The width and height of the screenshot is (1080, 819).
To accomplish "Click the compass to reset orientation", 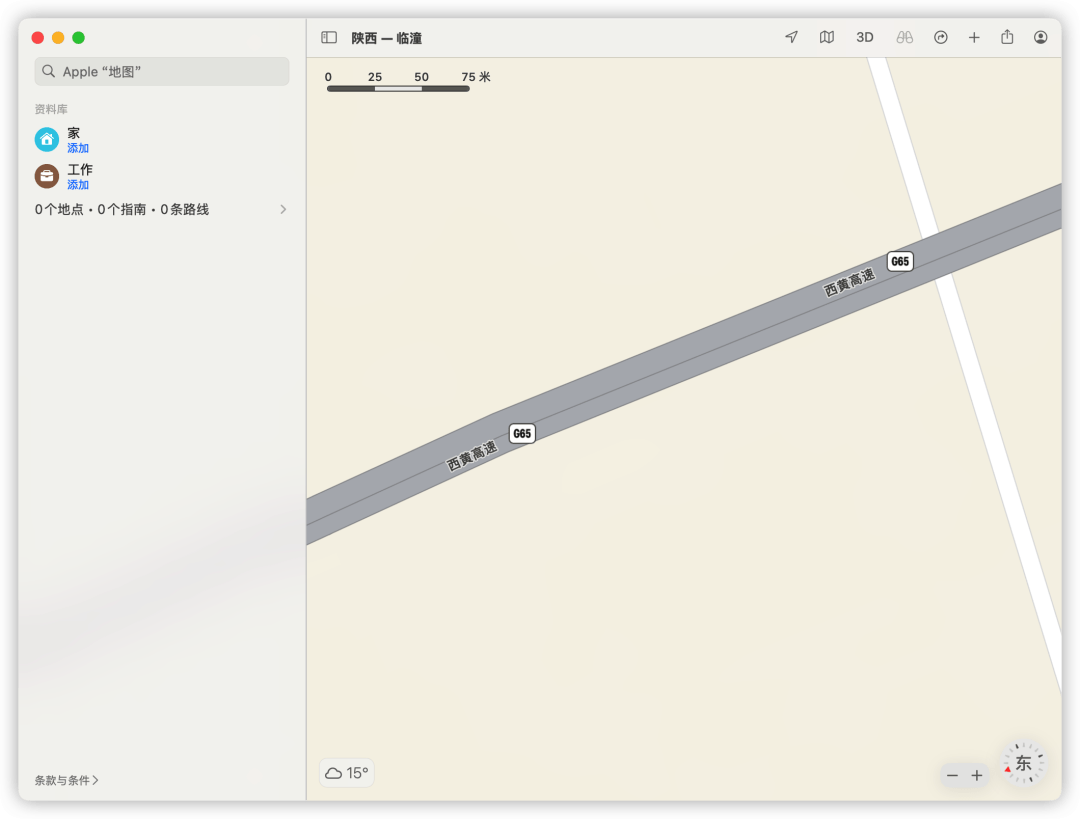I will click(1023, 763).
